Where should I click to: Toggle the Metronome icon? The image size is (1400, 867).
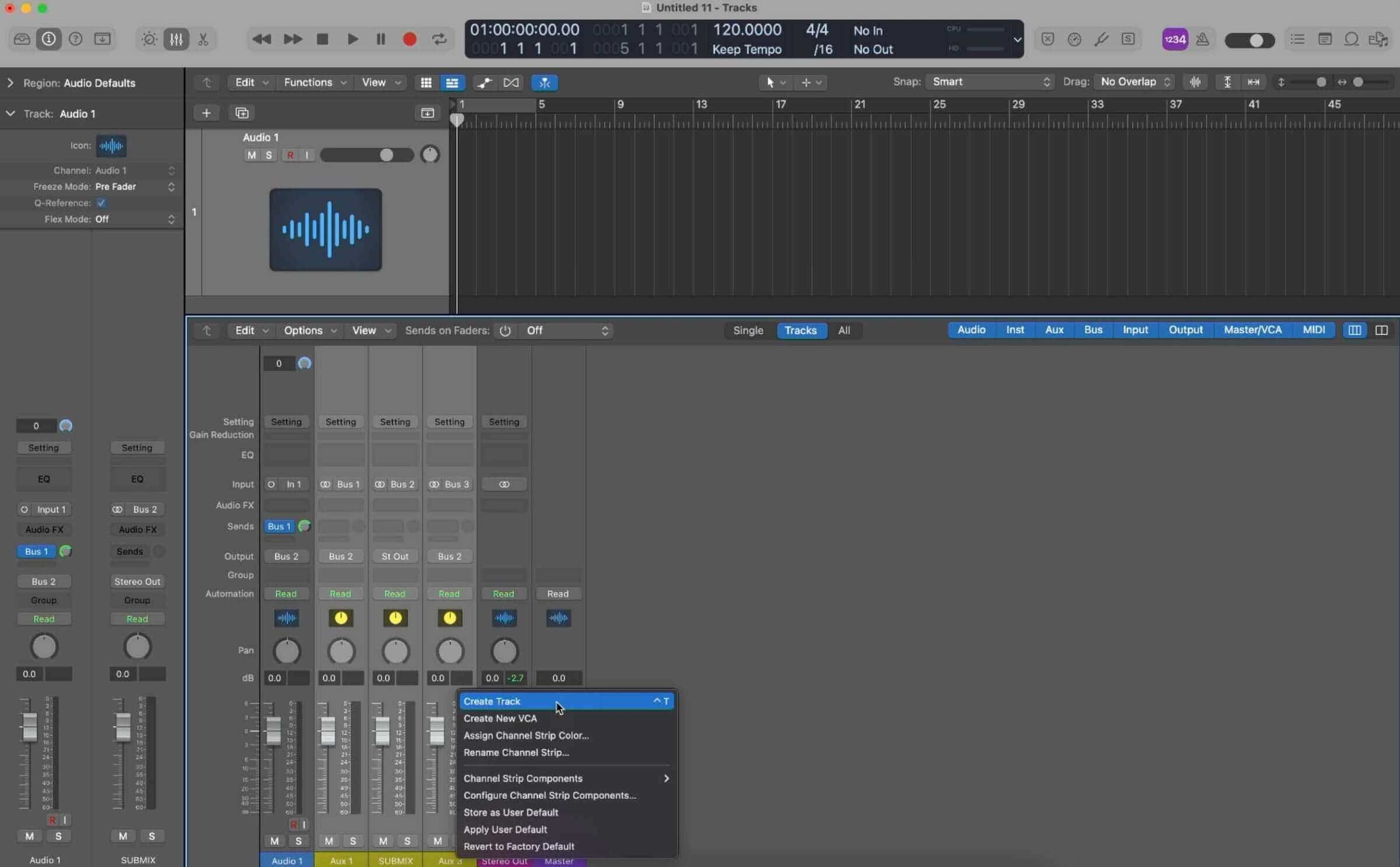(1202, 39)
